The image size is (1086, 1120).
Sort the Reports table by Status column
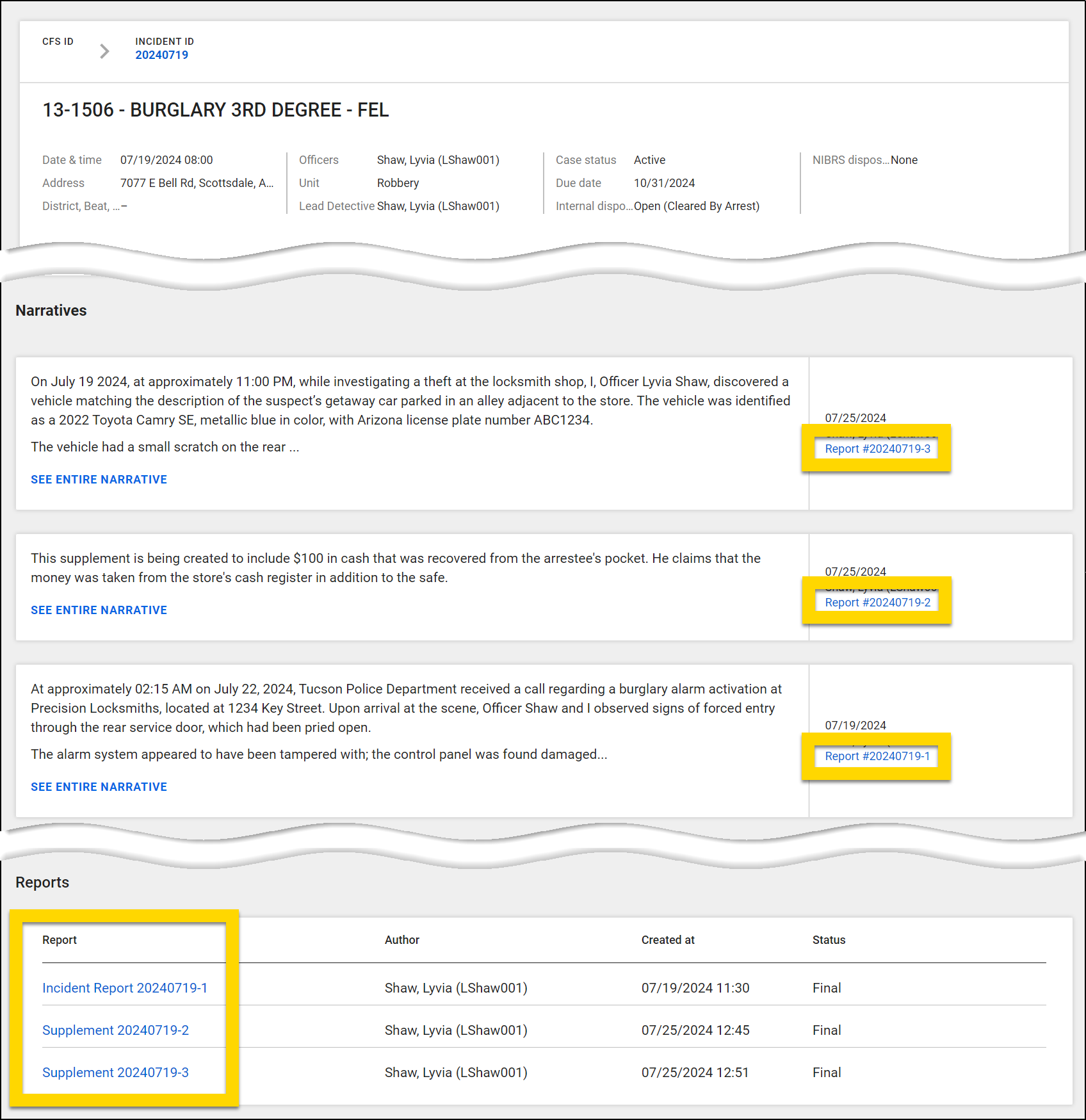click(x=829, y=939)
